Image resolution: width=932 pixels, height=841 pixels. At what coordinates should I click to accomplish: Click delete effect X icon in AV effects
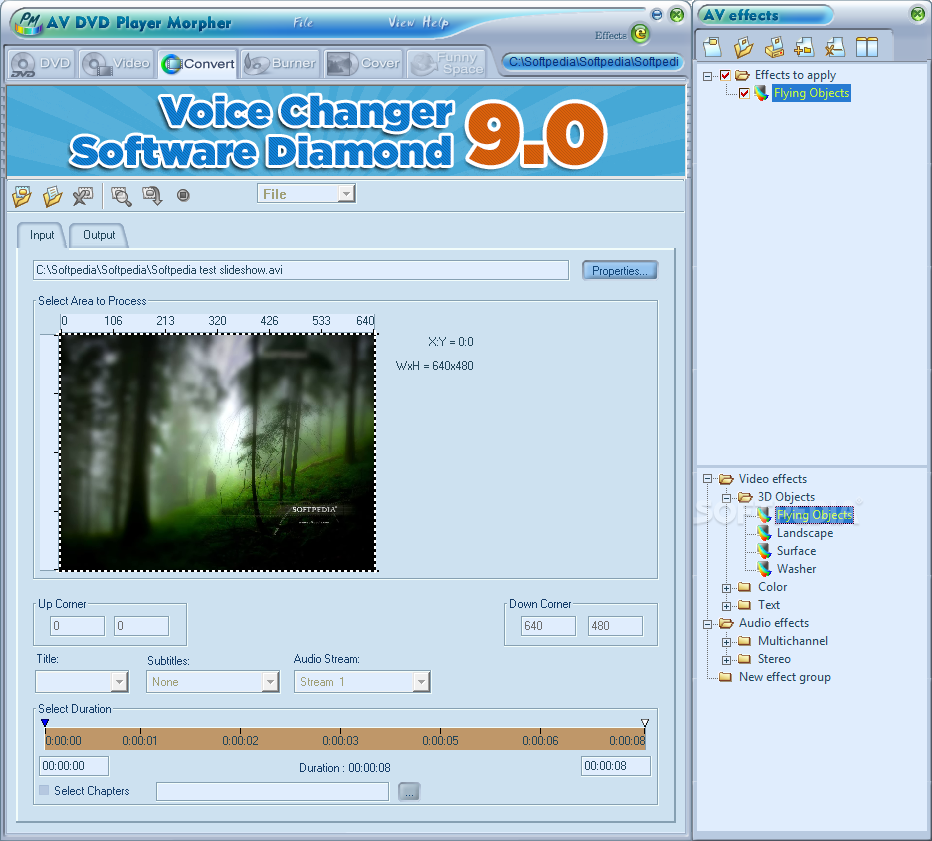tap(835, 47)
